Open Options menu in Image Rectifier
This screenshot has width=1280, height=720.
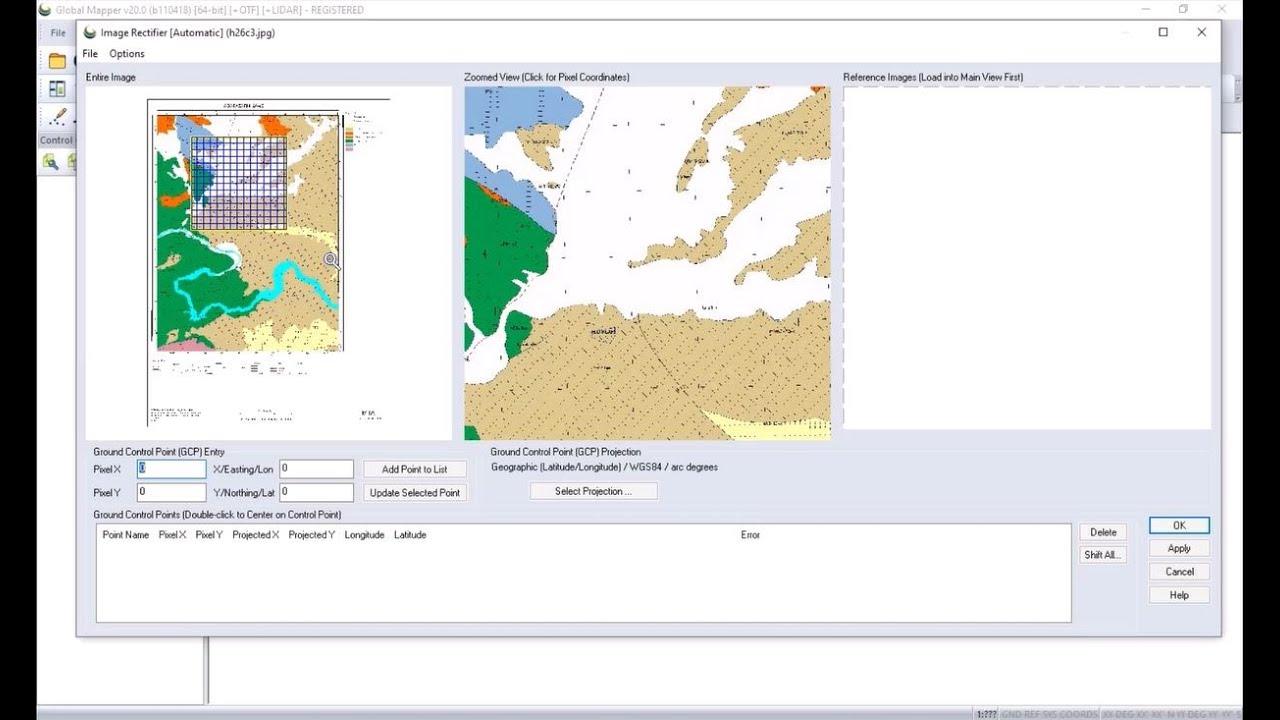(x=127, y=54)
